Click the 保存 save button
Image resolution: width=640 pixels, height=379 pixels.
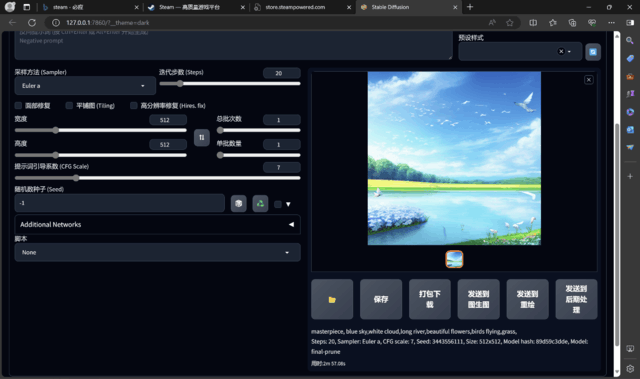381,299
